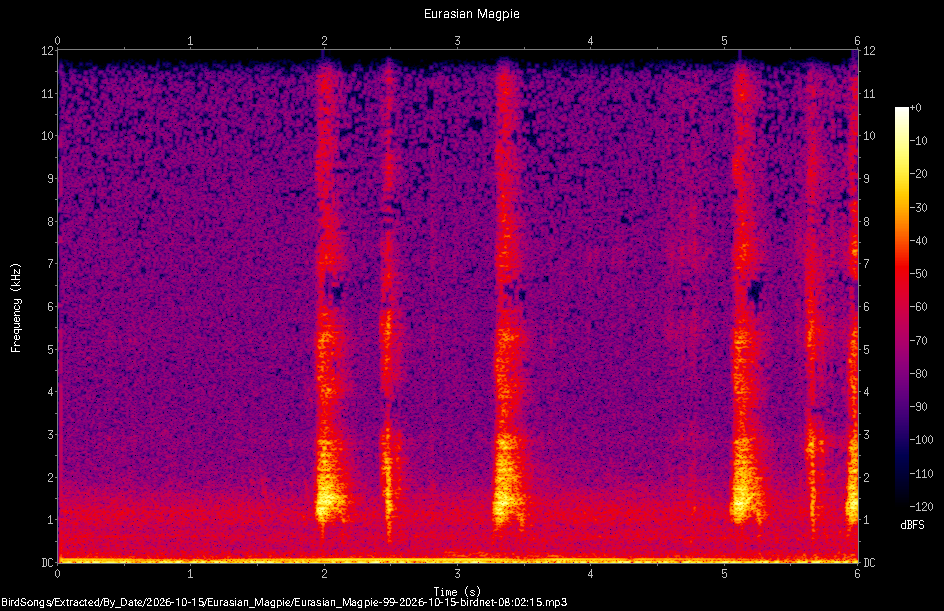
Task: Click the "-80" color scale value
Action: (918, 374)
